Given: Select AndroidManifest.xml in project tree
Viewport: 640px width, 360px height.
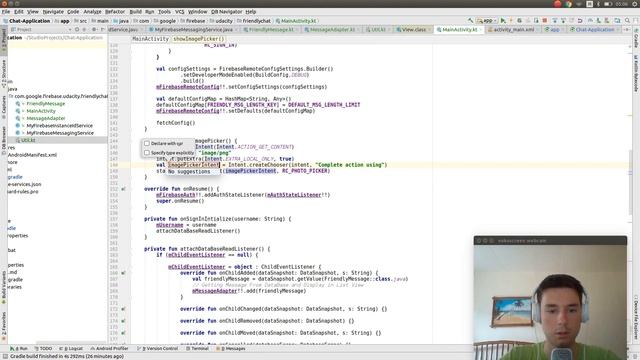Looking at the screenshot, I should point(32,155).
